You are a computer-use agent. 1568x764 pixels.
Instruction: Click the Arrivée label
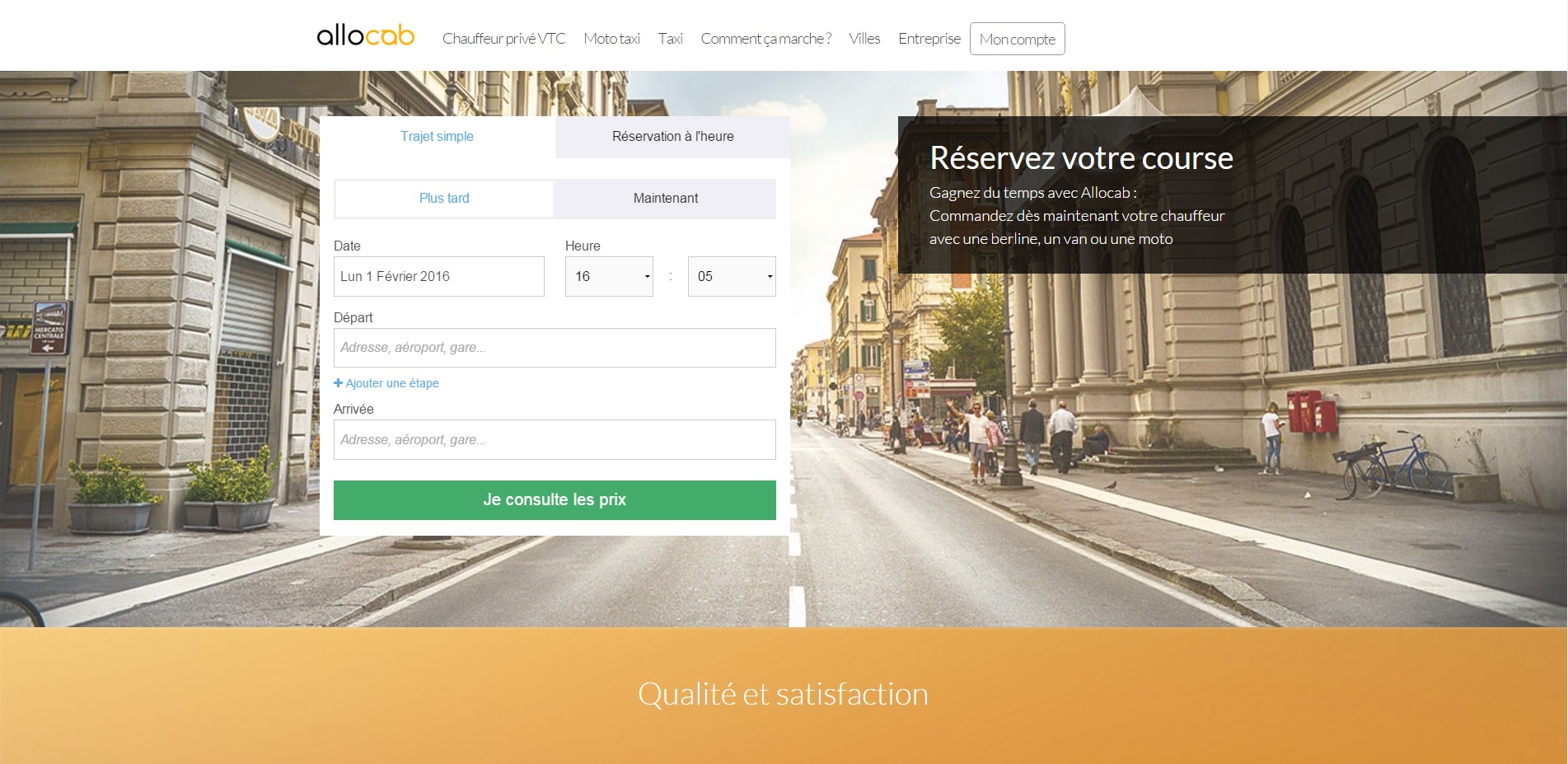tap(353, 409)
